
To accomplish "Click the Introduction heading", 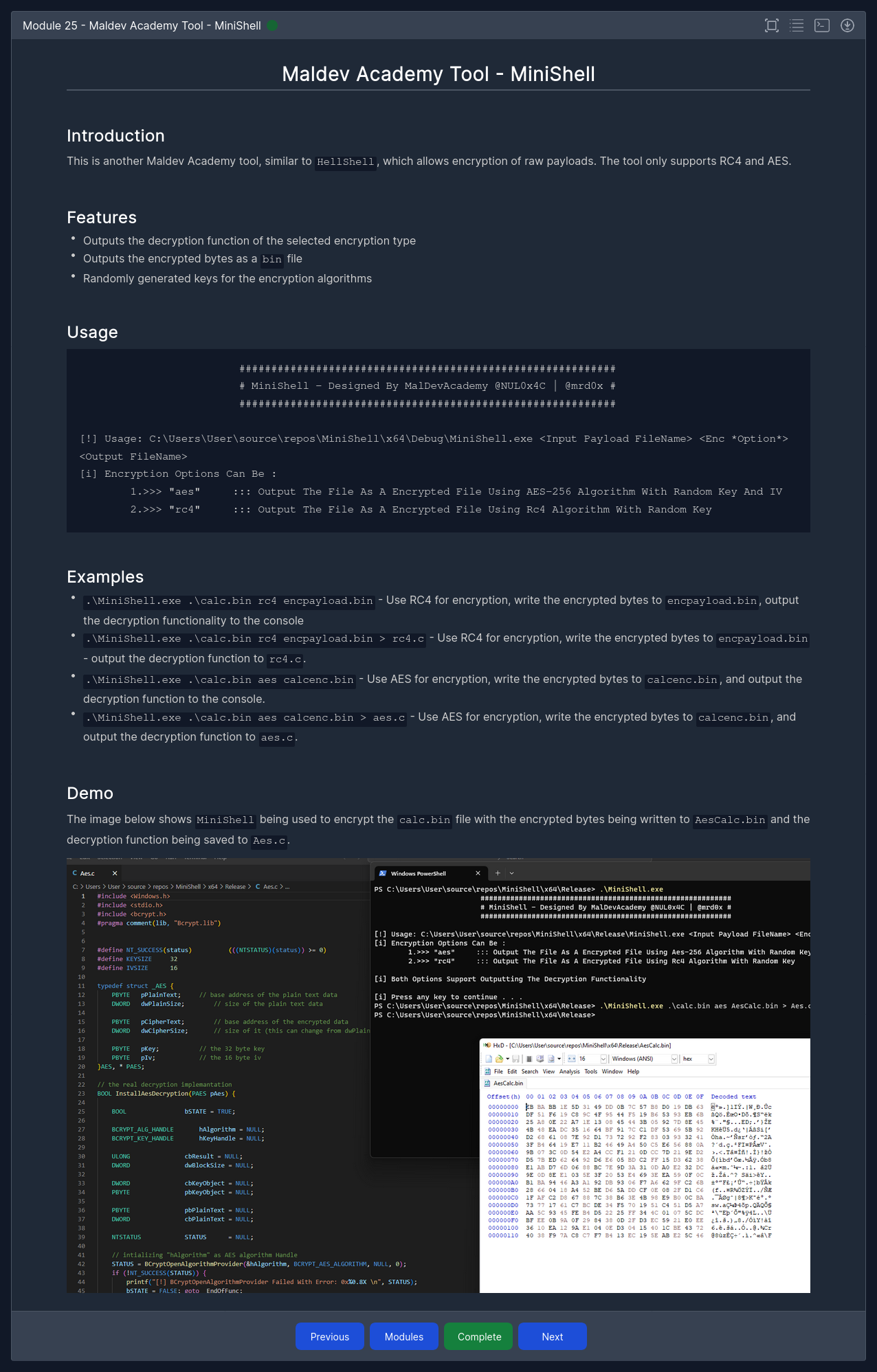I will click(x=115, y=135).
